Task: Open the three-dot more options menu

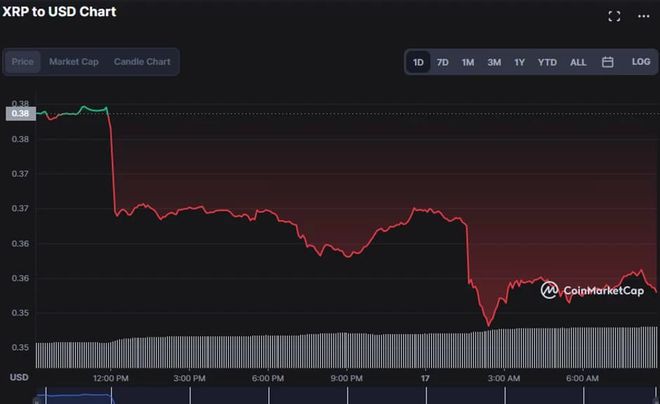Action: point(645,16)
